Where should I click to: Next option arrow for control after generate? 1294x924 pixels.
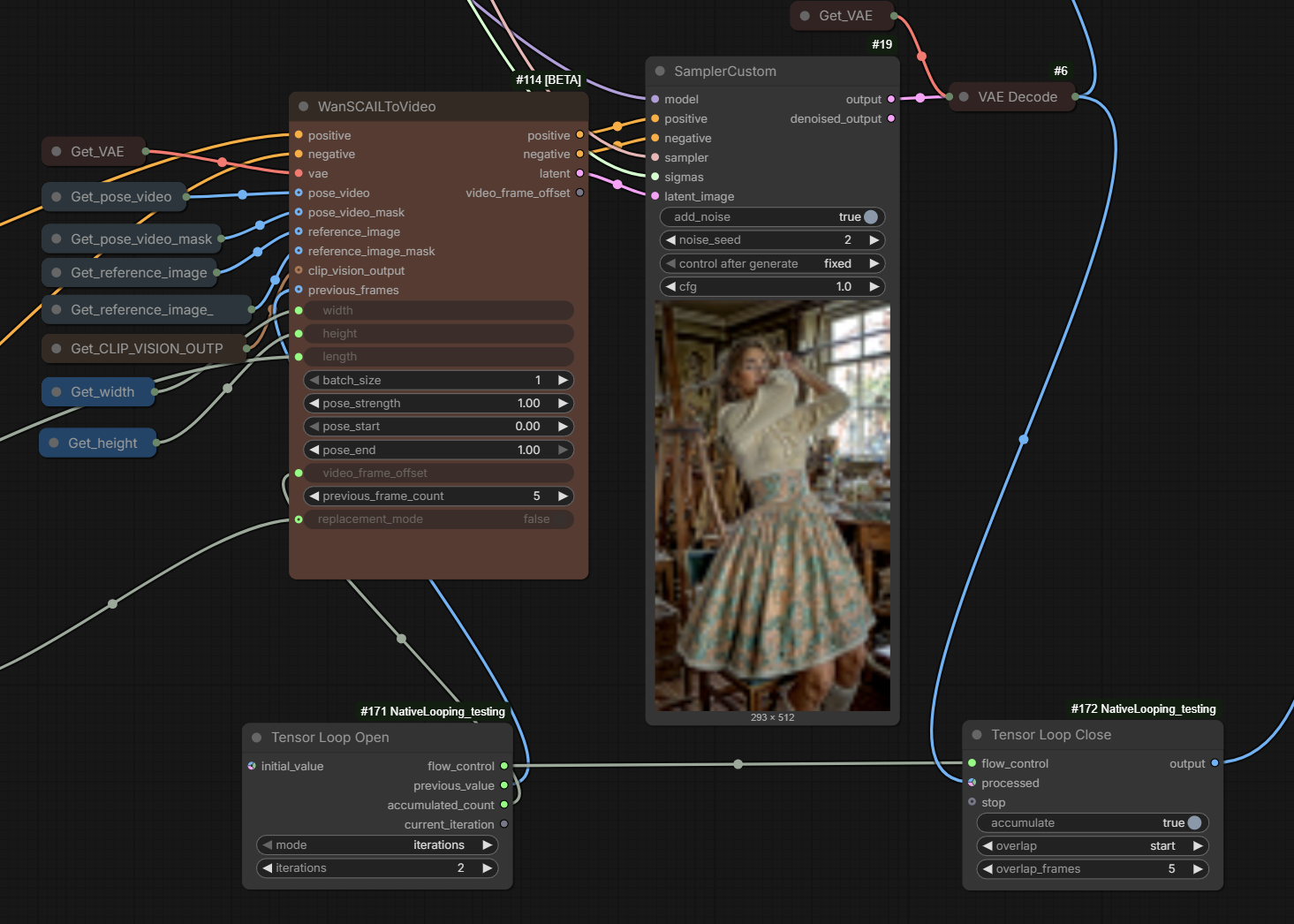point(874,263)
